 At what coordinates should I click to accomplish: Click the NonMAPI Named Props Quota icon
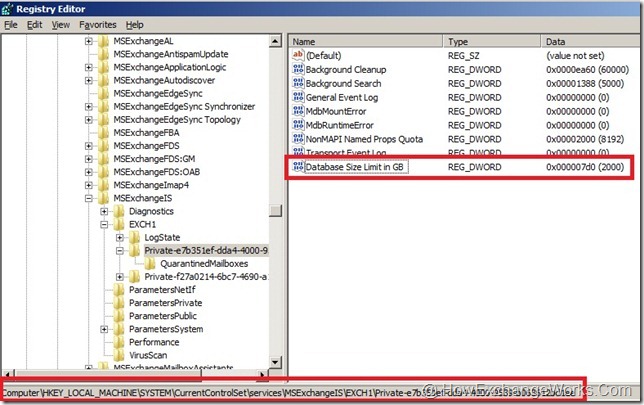298,138
